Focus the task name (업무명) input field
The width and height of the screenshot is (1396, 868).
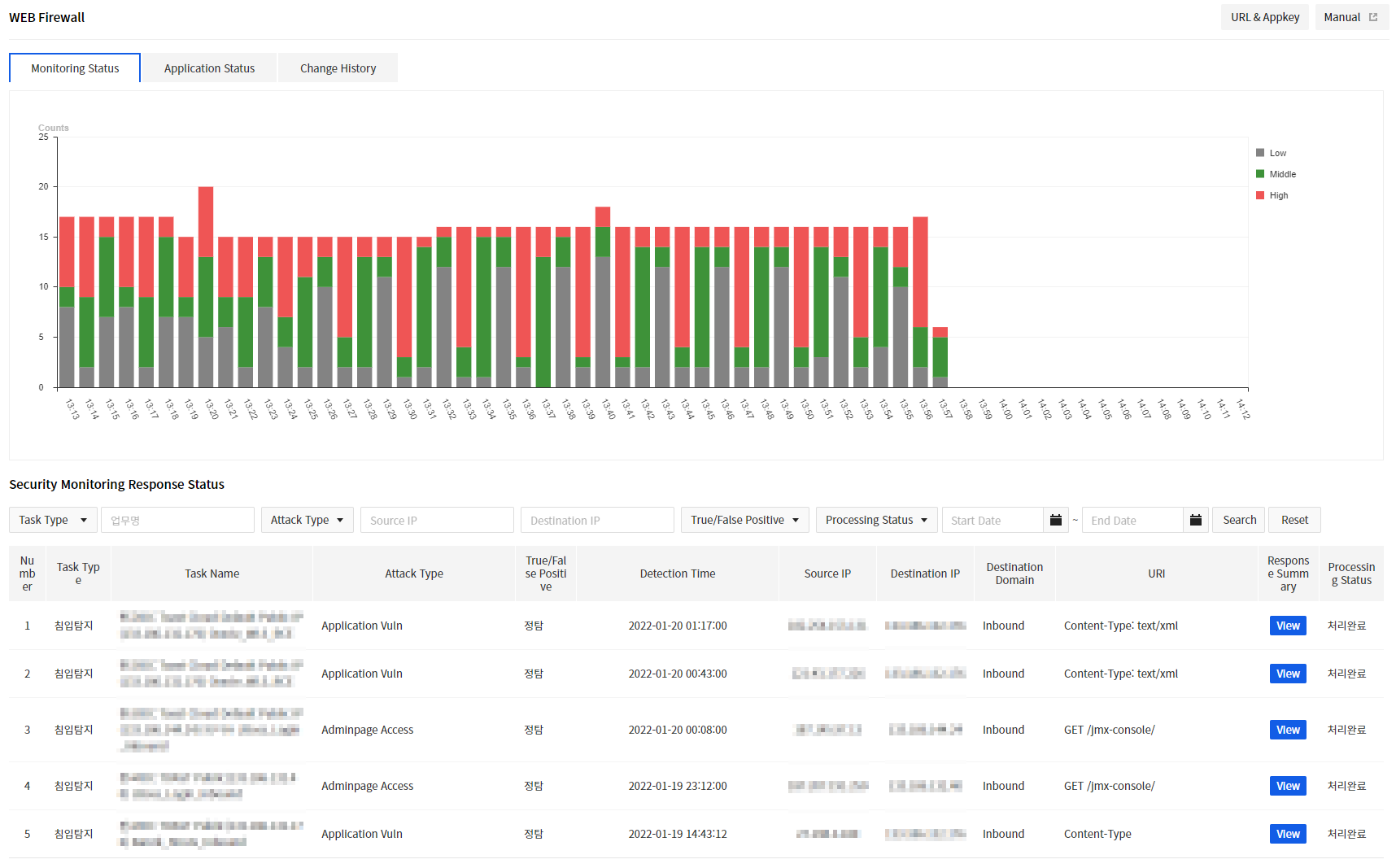pos(177,520)
